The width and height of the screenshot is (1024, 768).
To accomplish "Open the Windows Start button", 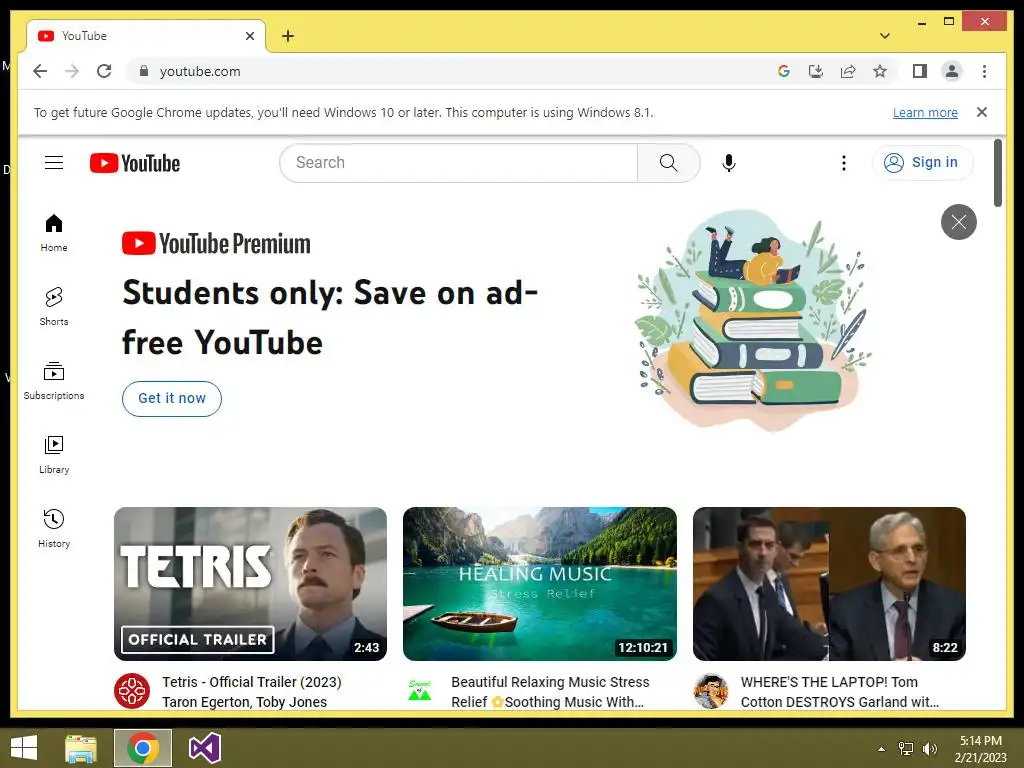I will point(24,748).
